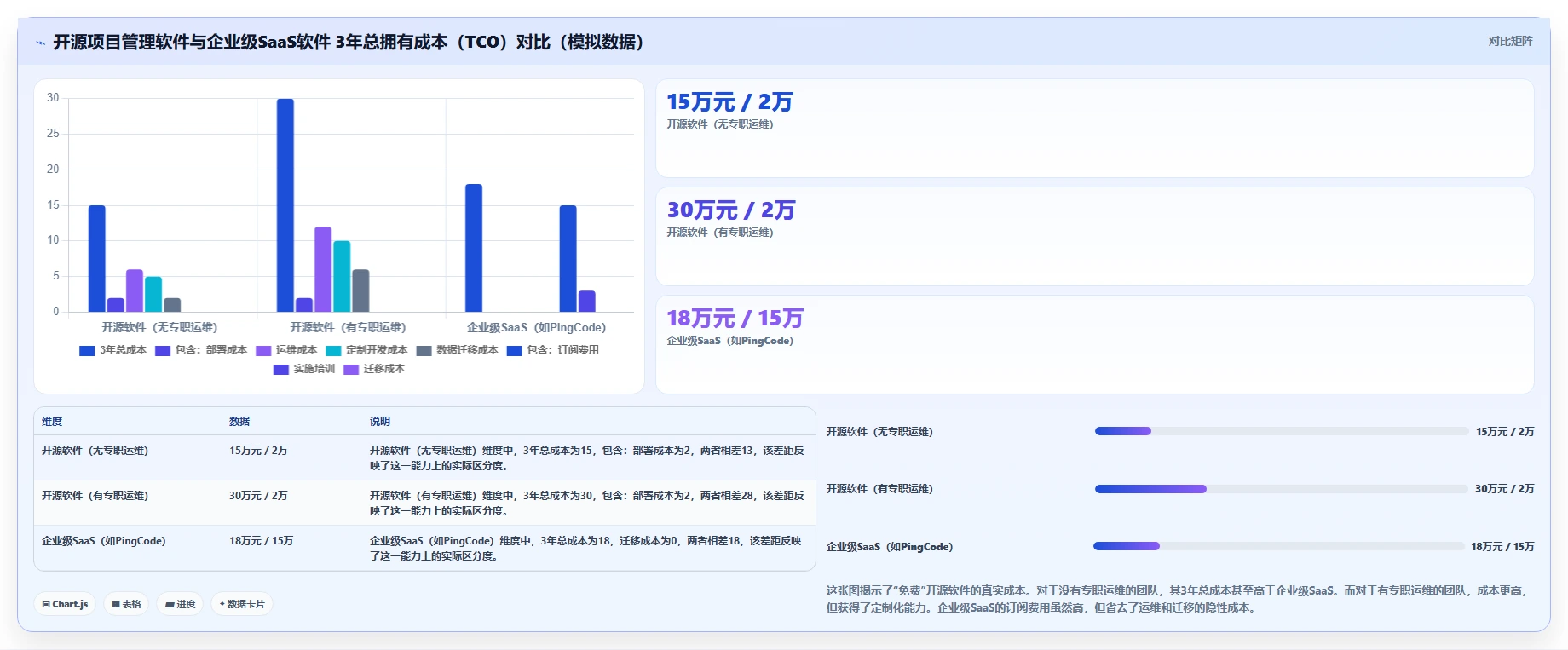This screenshot has height=650, width=1568.
Task: Click the dashboard title text about TCO
Action: (350, 43)
